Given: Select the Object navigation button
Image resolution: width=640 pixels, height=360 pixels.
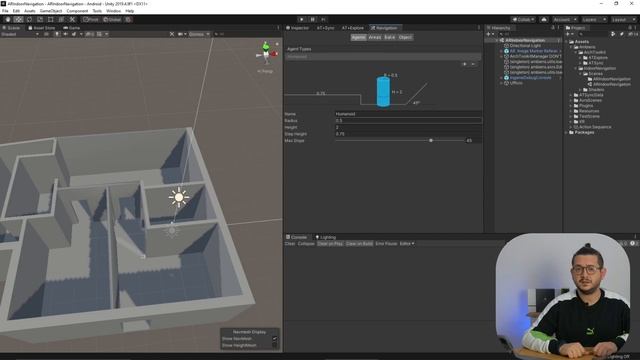Looking at the screenshot, I should pos(405,37).
